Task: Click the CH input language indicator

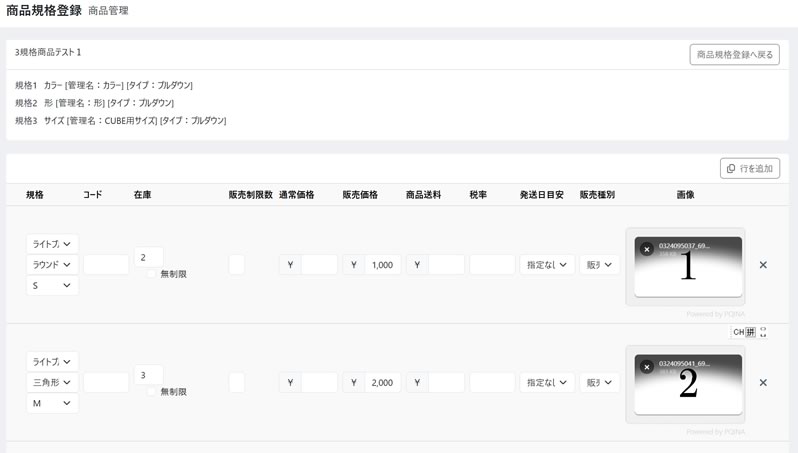Action: [x=738, y=332]
